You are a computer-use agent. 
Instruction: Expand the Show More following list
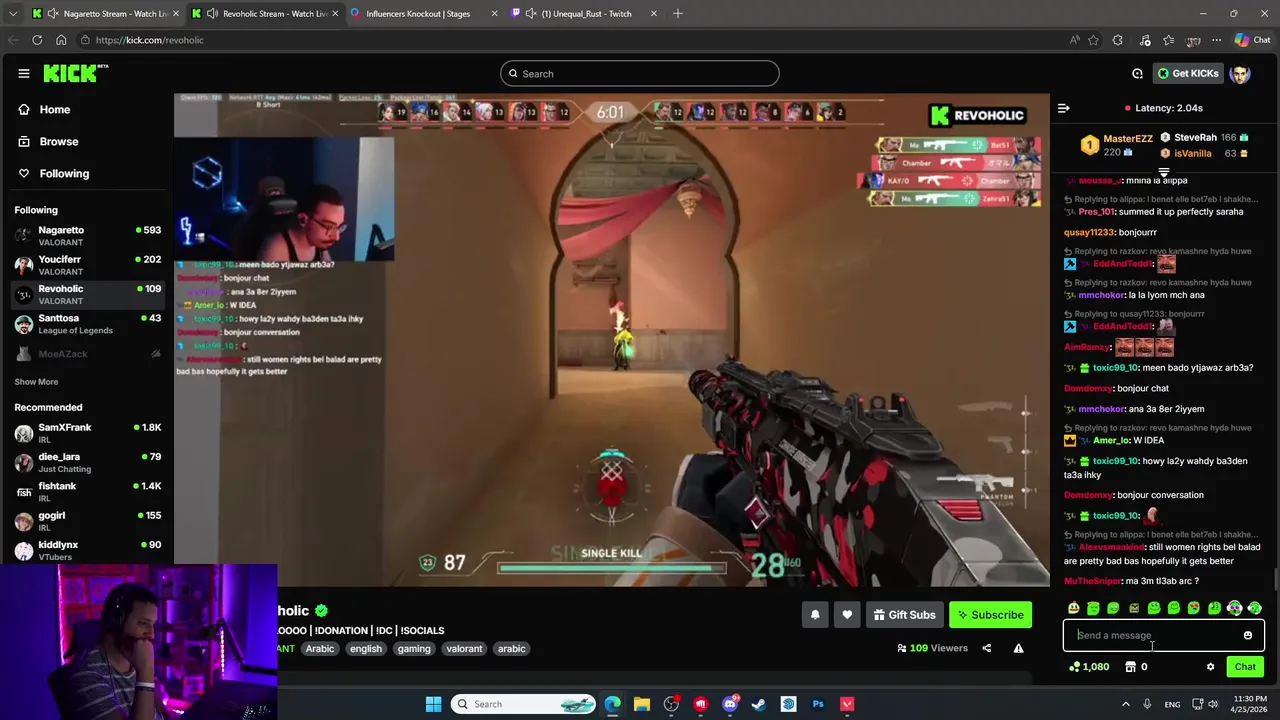coord(36,382)
